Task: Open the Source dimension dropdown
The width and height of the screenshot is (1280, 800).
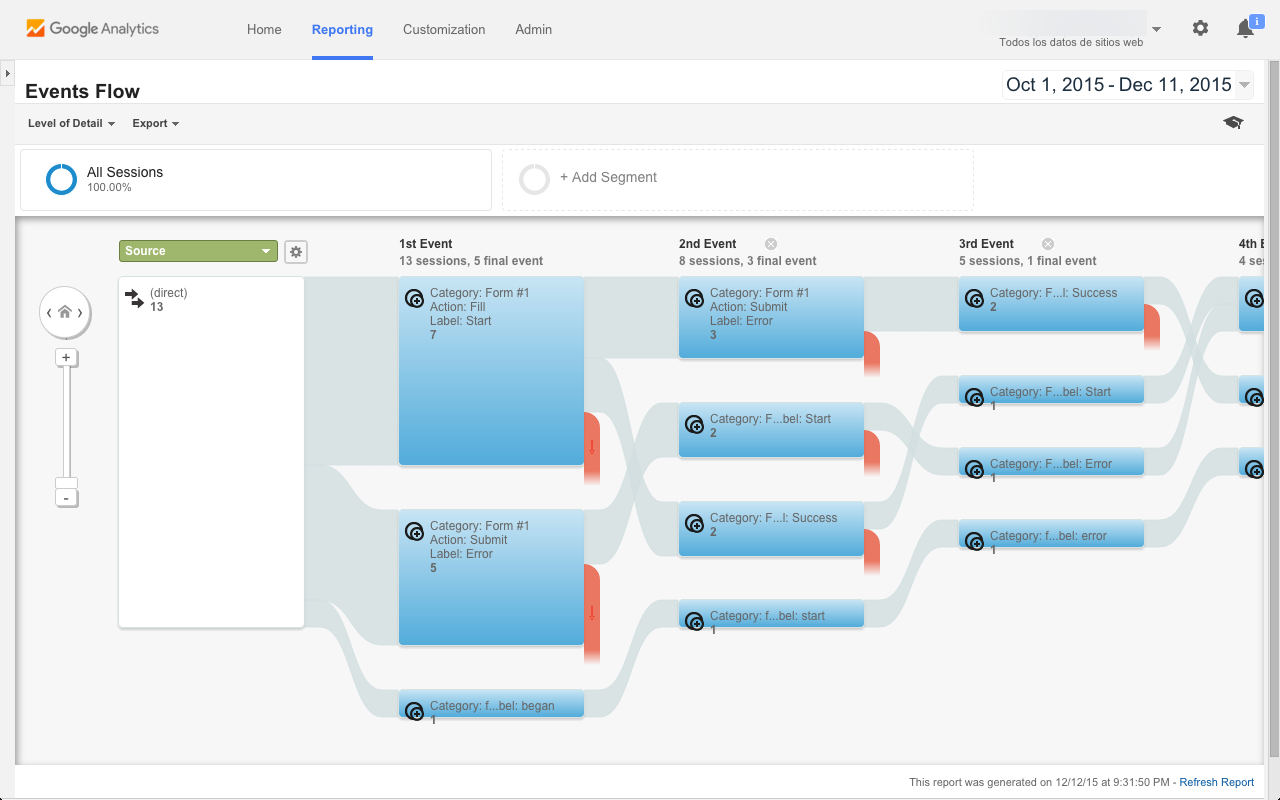Action: tap(197, 251)
